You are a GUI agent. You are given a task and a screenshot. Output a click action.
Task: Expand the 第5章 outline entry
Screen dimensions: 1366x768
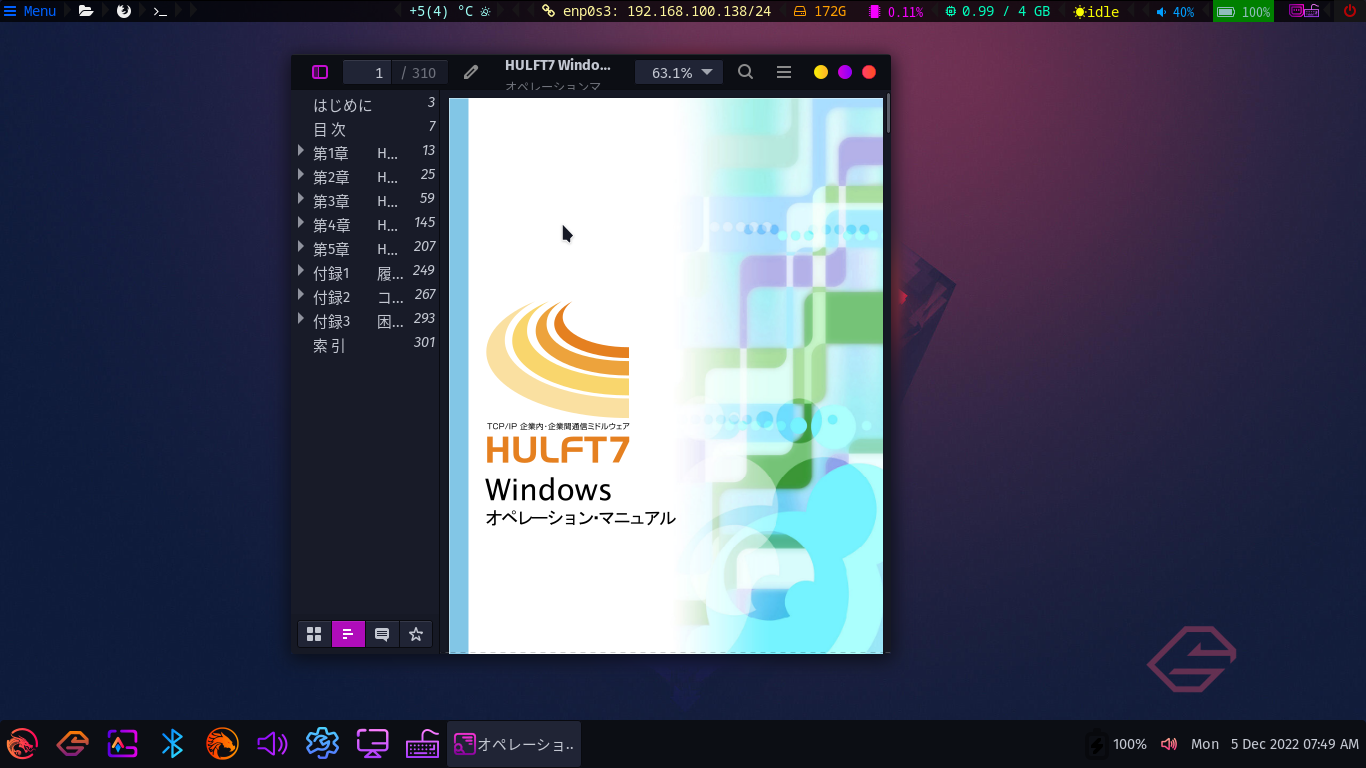(301, 247)
